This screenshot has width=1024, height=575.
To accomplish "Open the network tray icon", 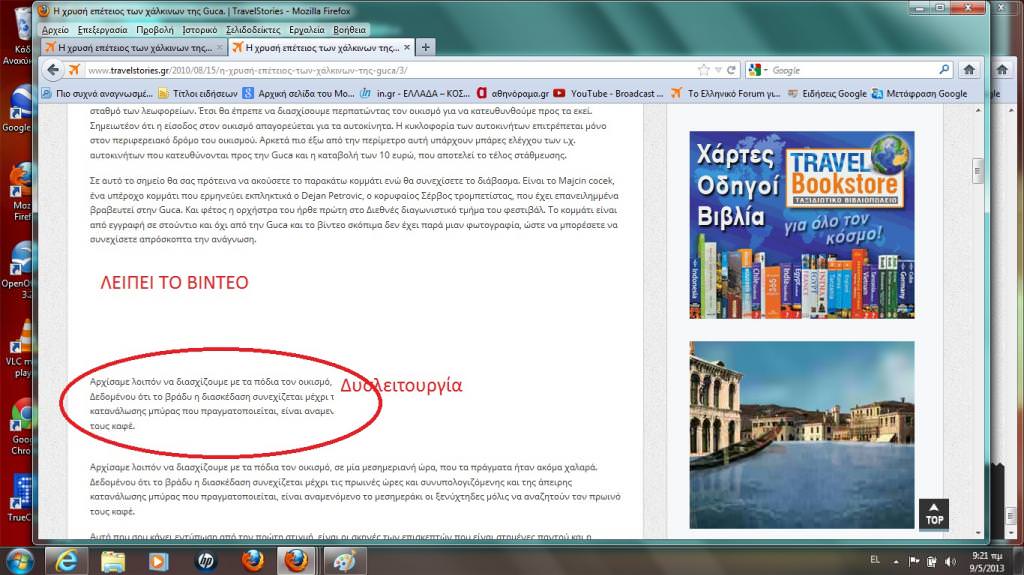I will point(932,561).
